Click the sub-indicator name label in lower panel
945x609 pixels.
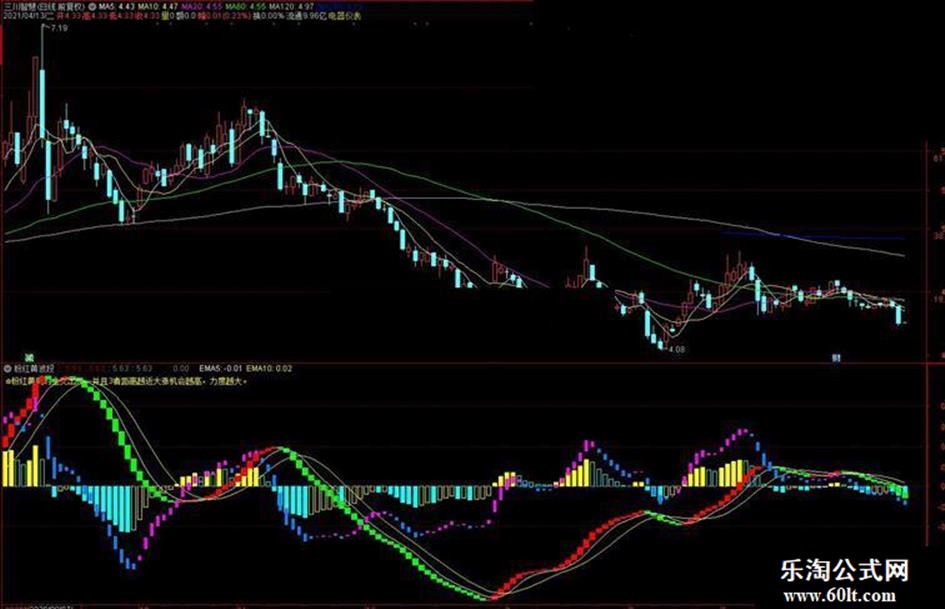[x=34, y=368]
